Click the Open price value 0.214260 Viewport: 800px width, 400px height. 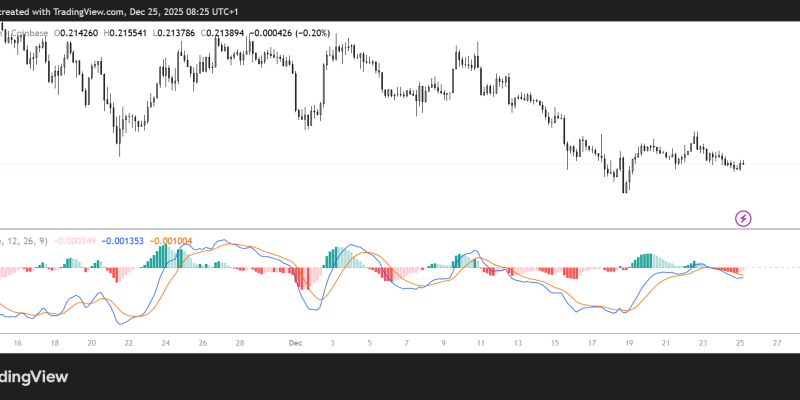point(79,33)
